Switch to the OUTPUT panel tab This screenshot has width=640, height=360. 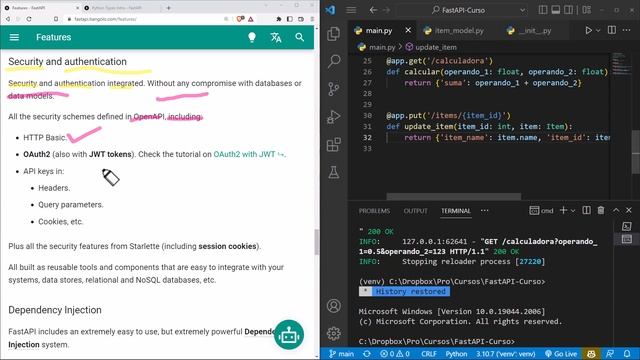(416, 211)
